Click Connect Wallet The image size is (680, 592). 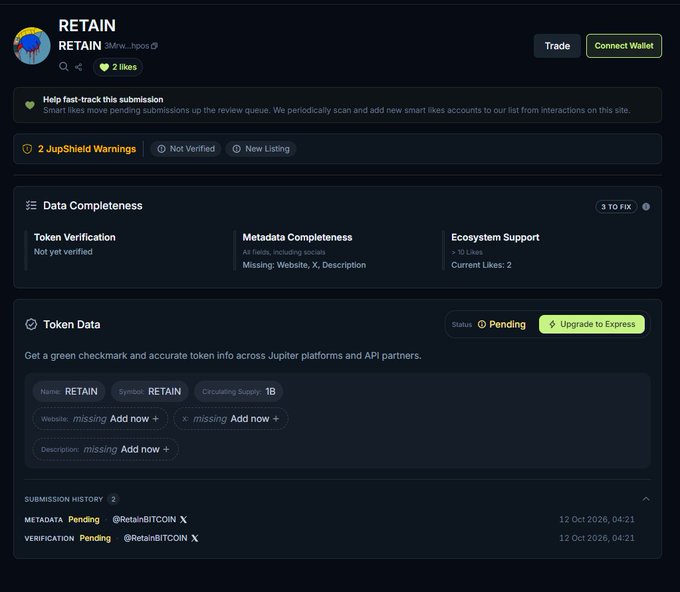pos(624,46)
